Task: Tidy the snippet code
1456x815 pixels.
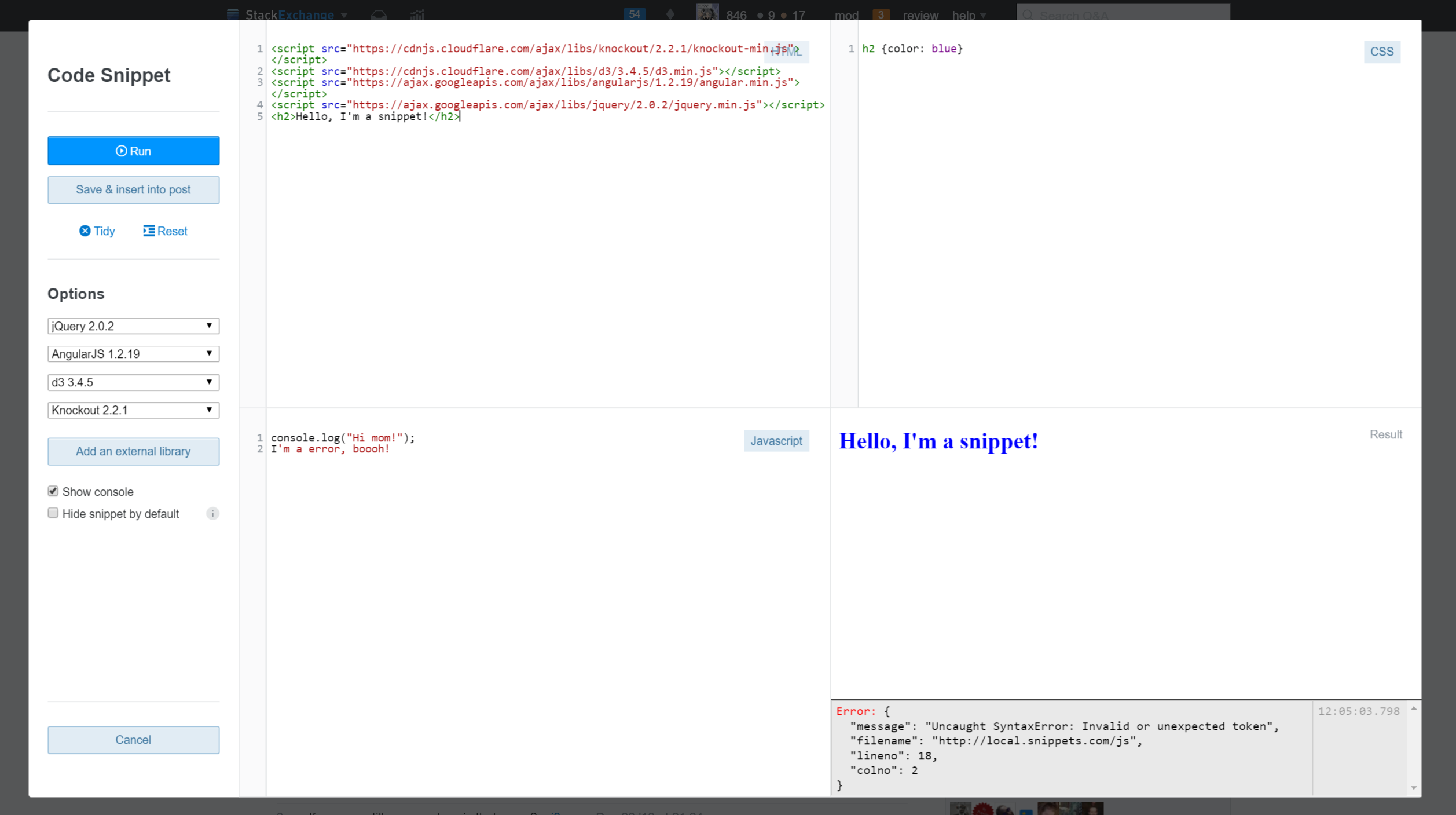Action: coord(97,231)
